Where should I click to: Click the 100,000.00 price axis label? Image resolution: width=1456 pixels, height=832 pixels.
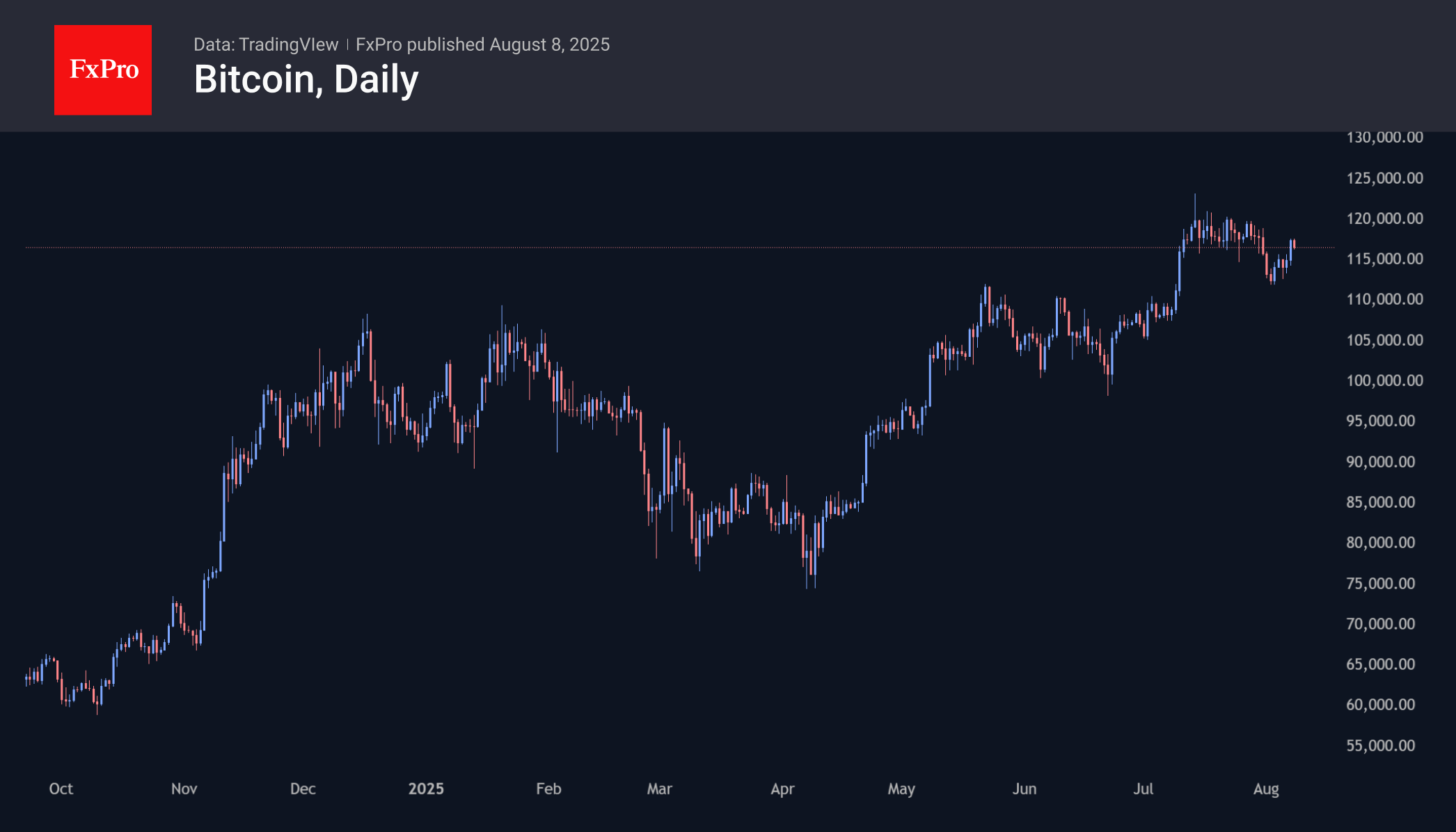tap(1384, 381)
